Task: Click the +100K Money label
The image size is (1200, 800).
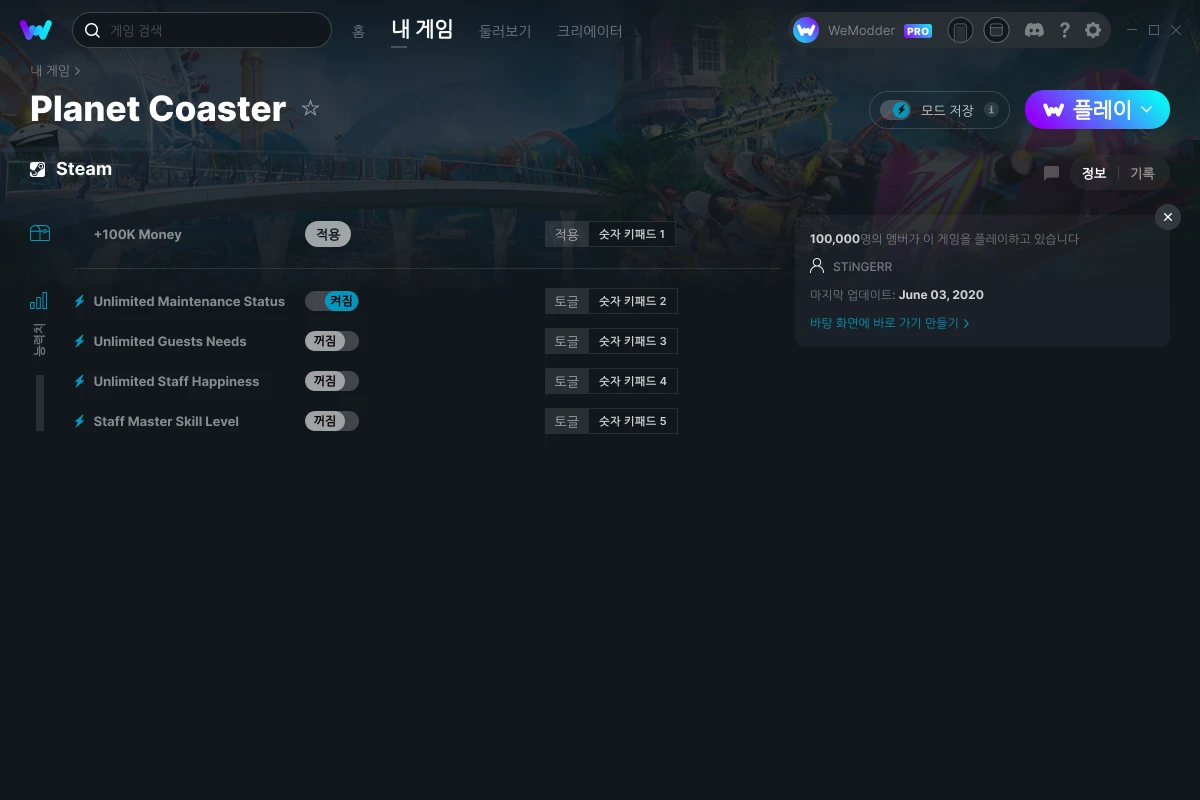Action: (138, 234)
